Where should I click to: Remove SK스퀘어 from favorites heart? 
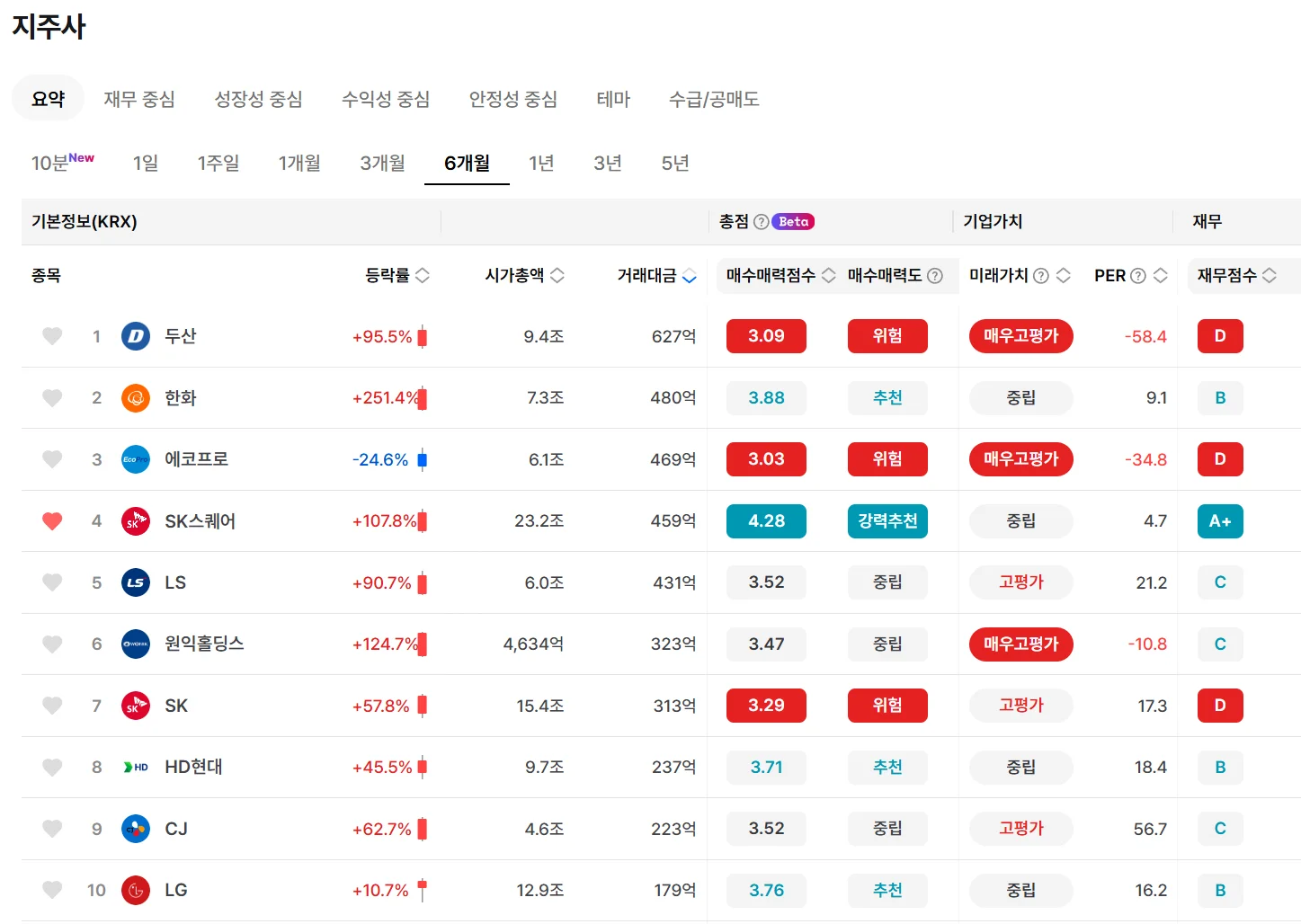[52, 521]
